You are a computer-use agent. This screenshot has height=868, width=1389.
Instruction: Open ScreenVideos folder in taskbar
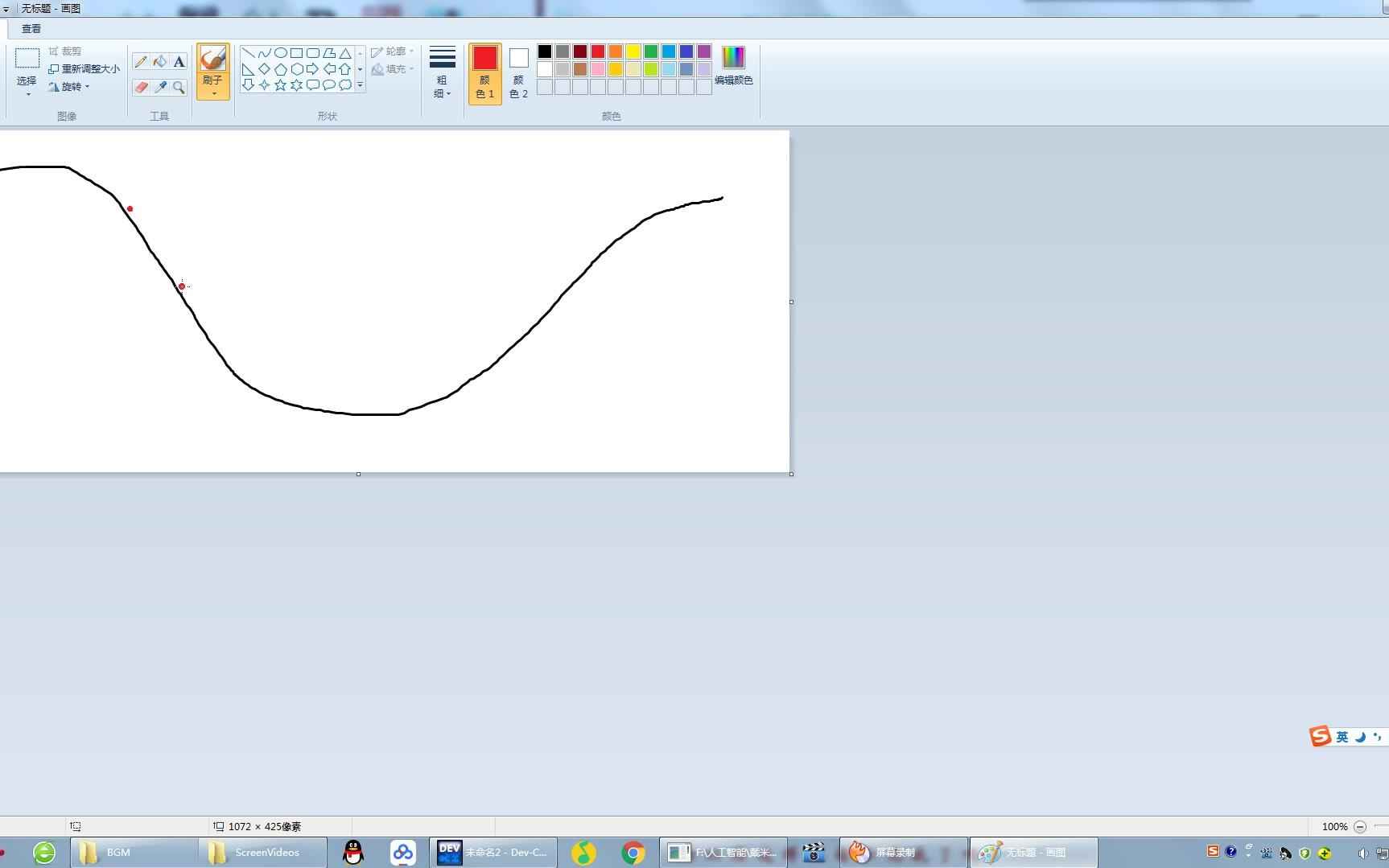[263, 853]
